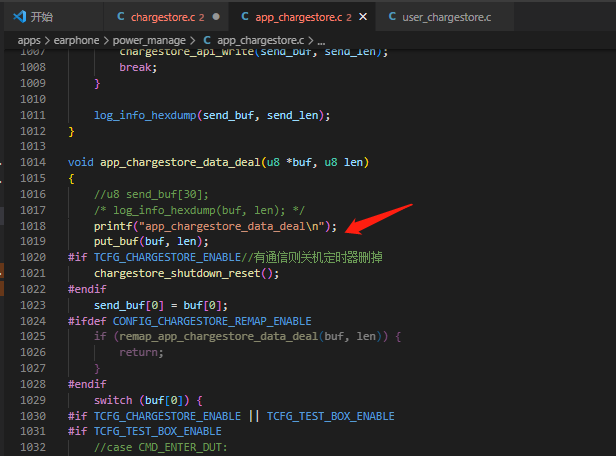The height and width of the screenshot is (456, 616).
Task: Click the C icon on app_chargestore.c tab
Action: [245, 16]
